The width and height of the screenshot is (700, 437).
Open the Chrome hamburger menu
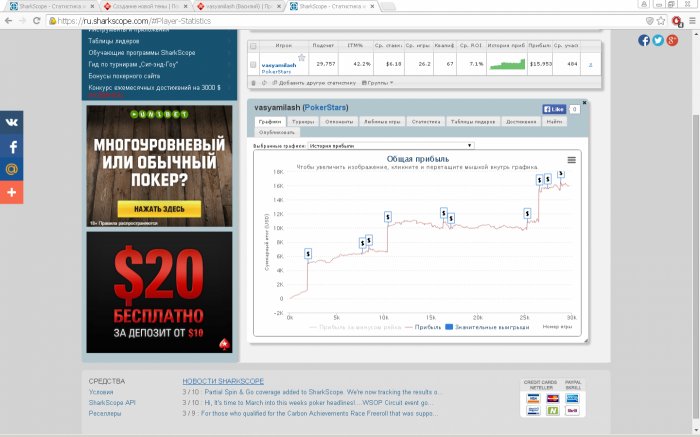tap(692, 21)
